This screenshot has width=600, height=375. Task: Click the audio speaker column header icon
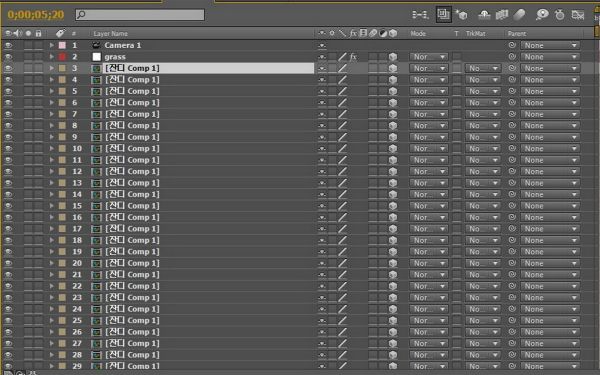point(18,34)
